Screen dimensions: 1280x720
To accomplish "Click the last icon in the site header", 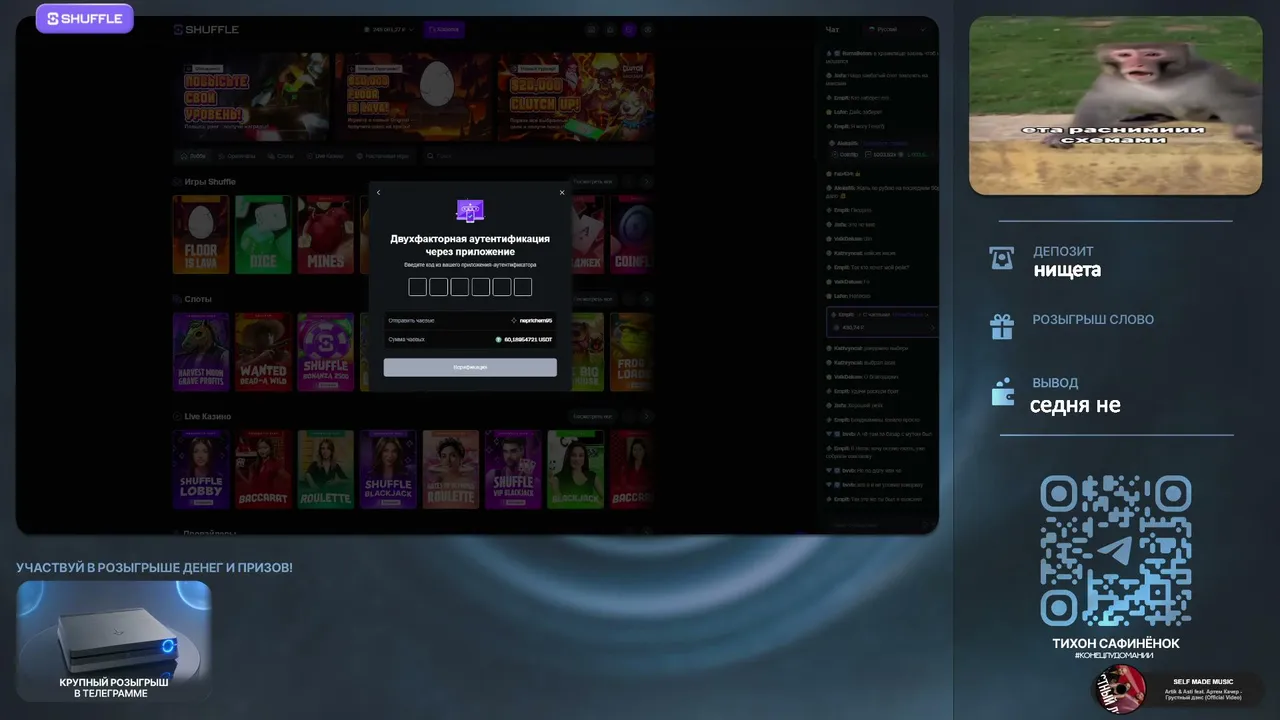I will [647, 30].
